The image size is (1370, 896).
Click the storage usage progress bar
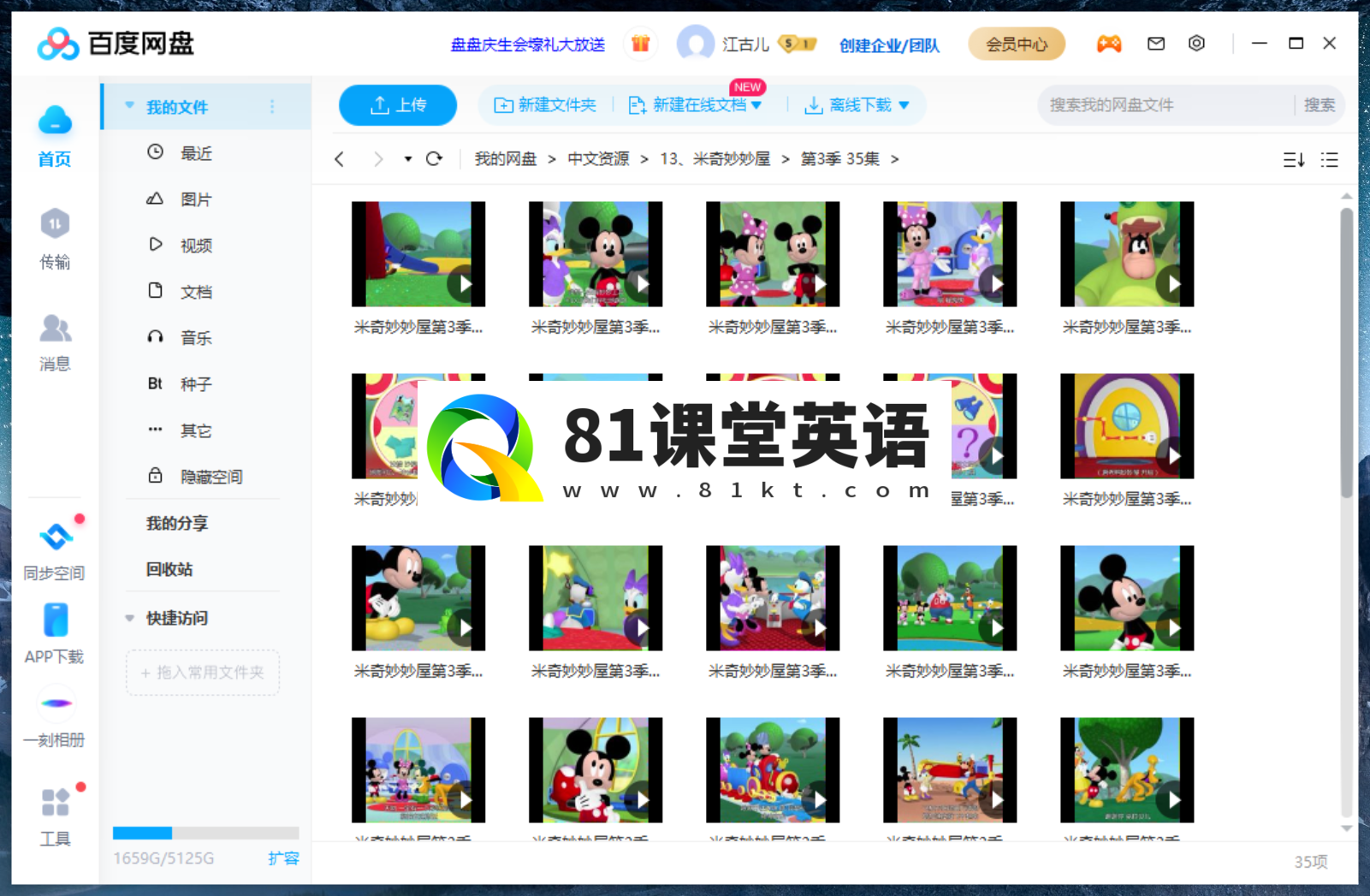[x=205, y=833]
